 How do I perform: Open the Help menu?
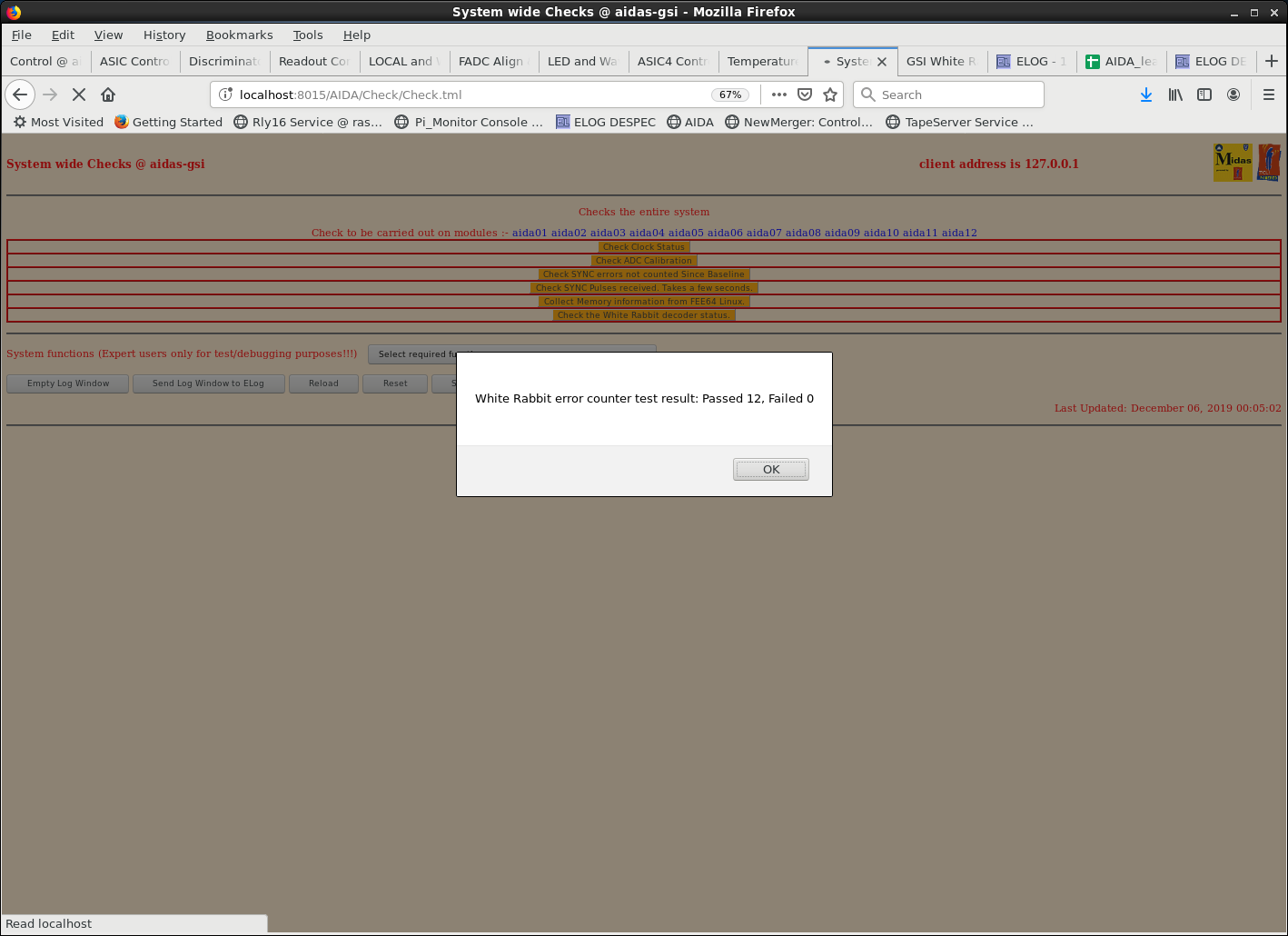357,35
